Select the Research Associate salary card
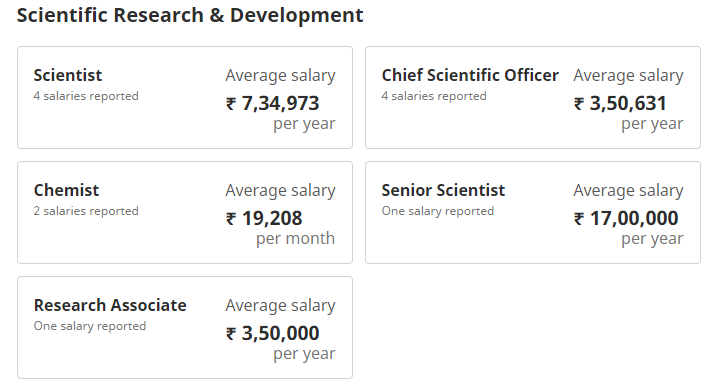Image resolution: width=710 pixels, height=386 pixels. 185,328
